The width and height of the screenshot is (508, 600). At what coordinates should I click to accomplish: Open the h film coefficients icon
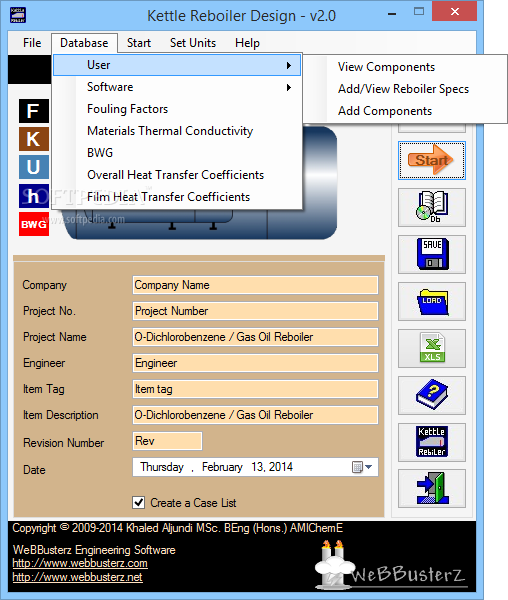coord(34,196)
